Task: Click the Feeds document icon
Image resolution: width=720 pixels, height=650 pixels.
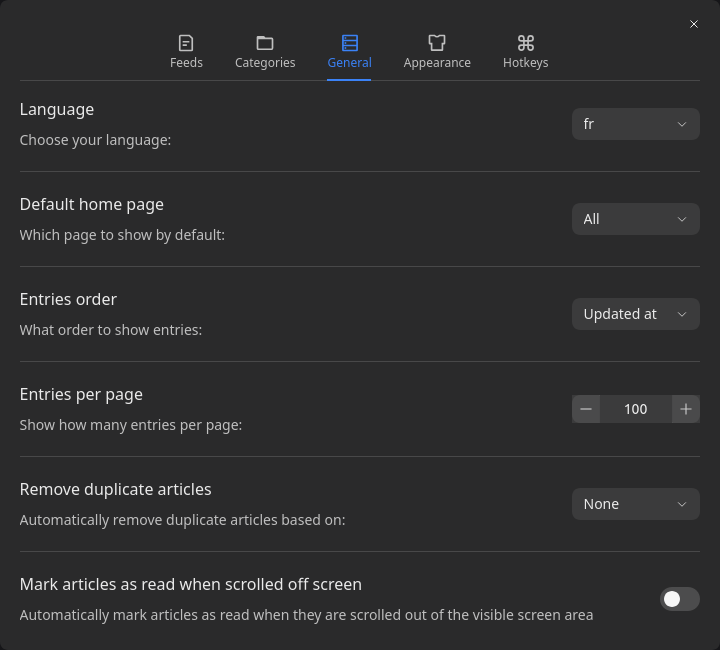Action: pos(186,43)
